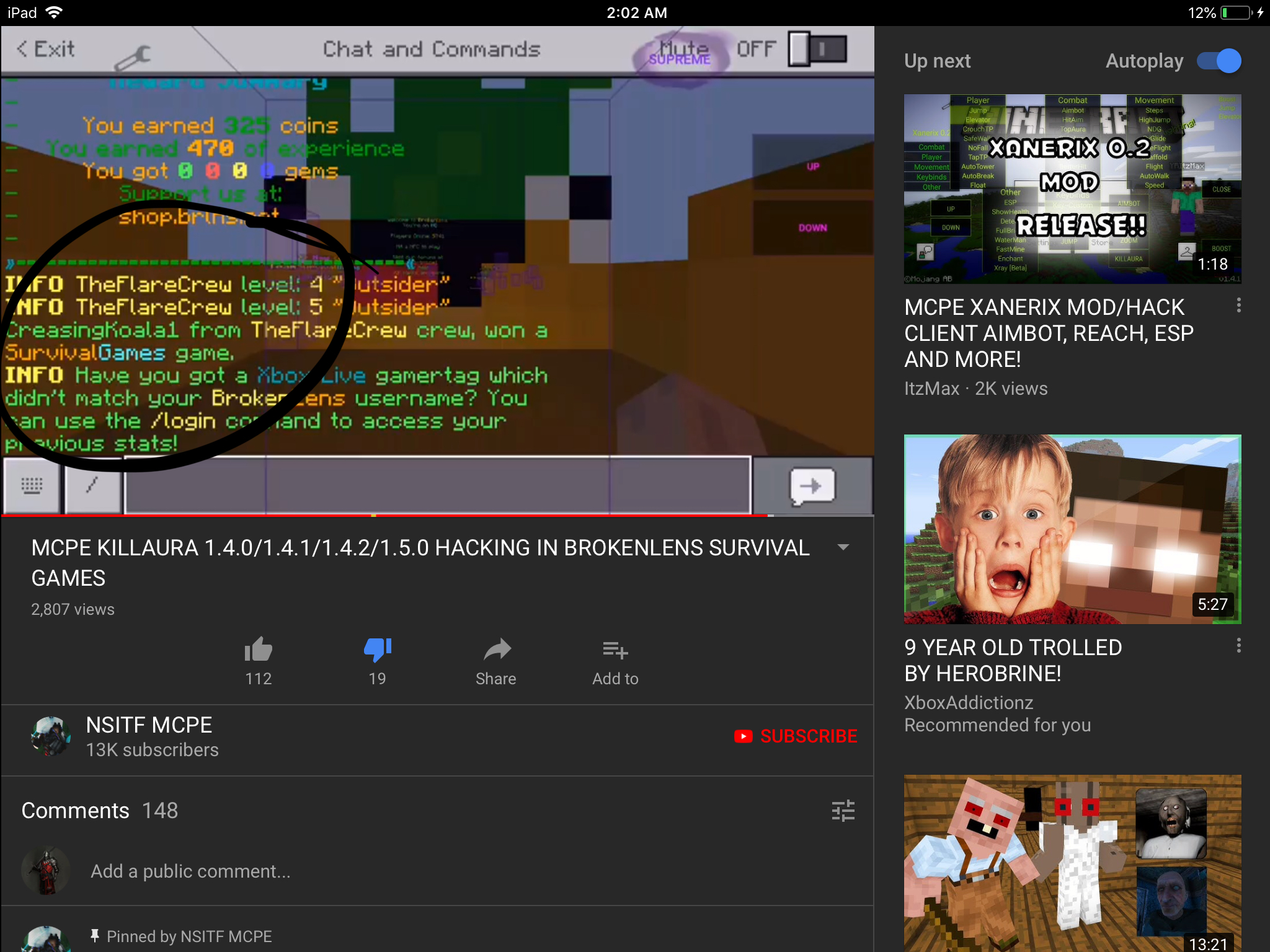Toggle the Autoplay switch off
This screenshot has width=1270, height=952.
click(x=1219, y=61)
